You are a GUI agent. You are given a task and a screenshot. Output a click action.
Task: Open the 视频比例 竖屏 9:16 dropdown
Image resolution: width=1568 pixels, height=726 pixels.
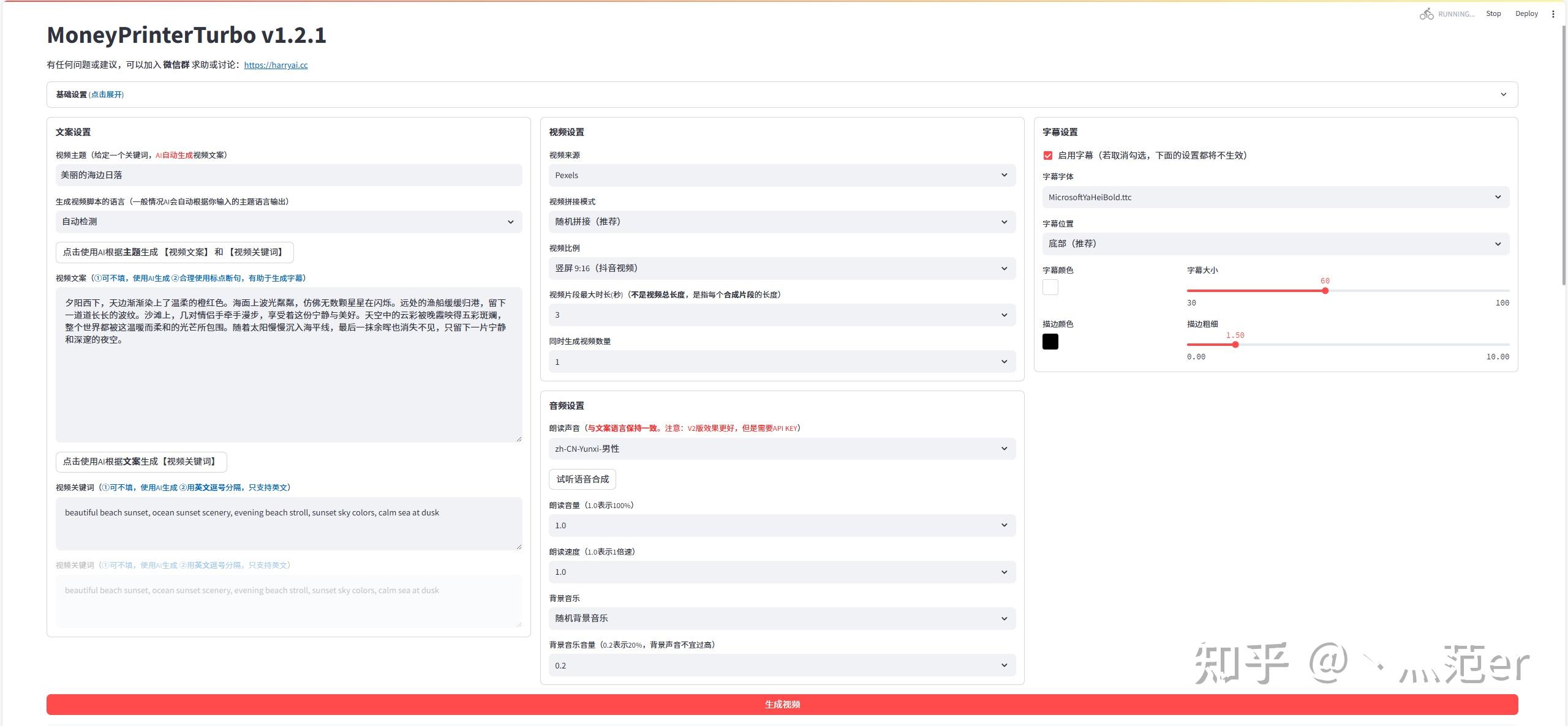point(782,268)
